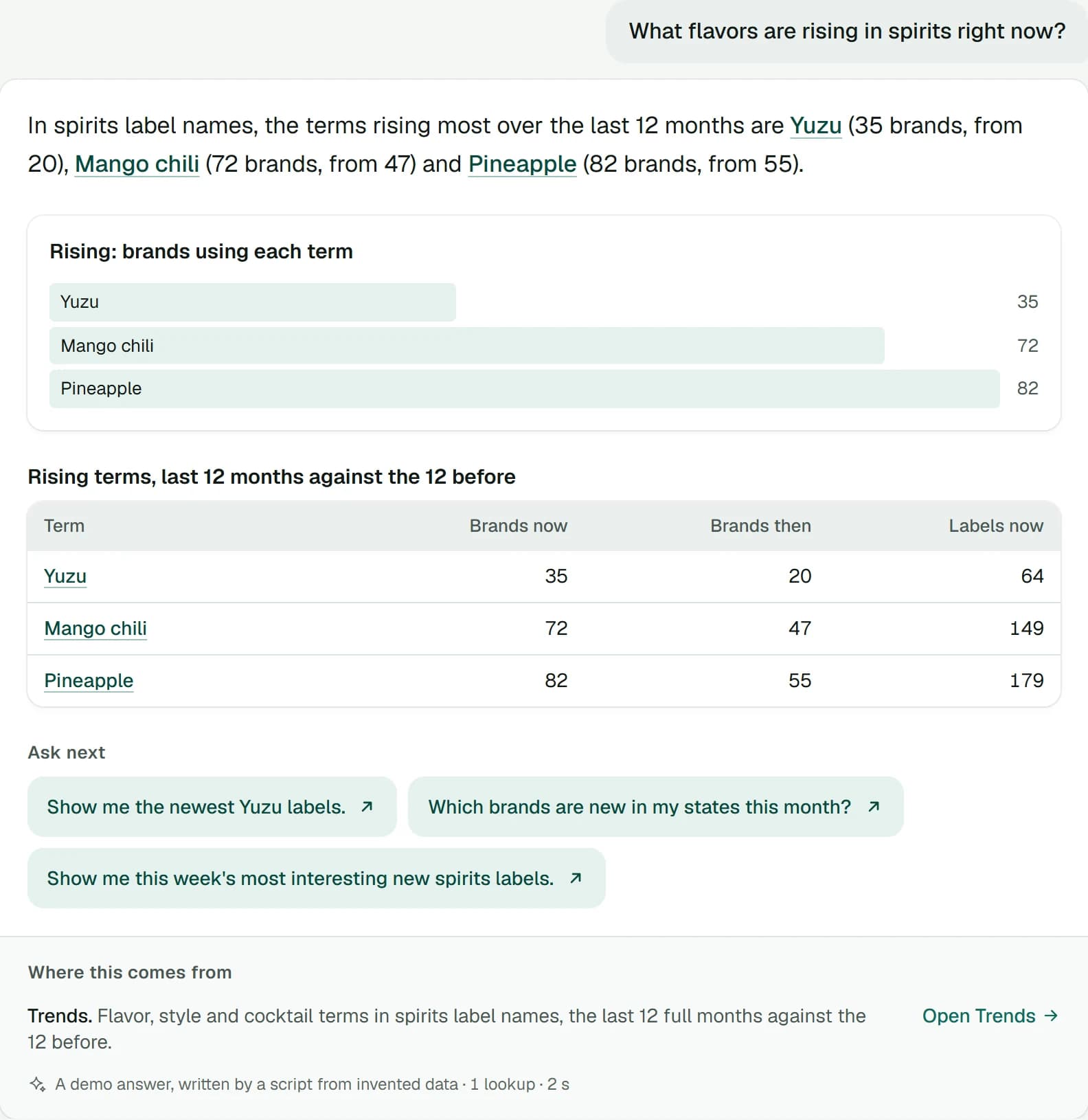The height and width of the screenshot is (1120, 1088).
Task: Open the Yuzu link in the summary sentence
Action: [815, 126]
